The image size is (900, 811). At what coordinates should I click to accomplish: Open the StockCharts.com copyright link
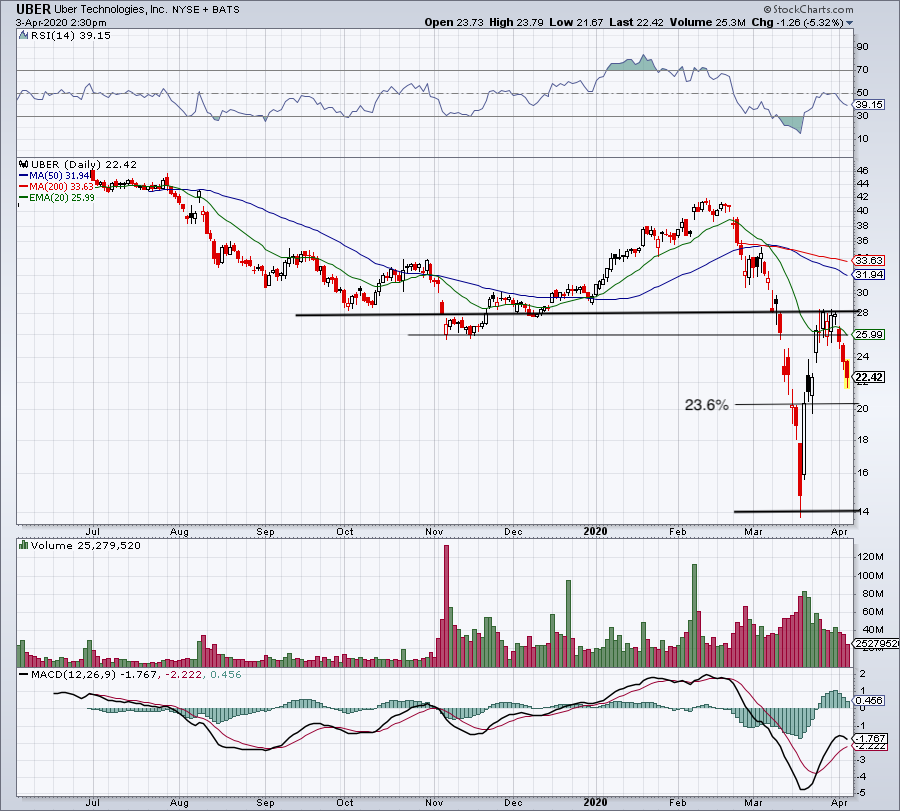tap(809, 9)
